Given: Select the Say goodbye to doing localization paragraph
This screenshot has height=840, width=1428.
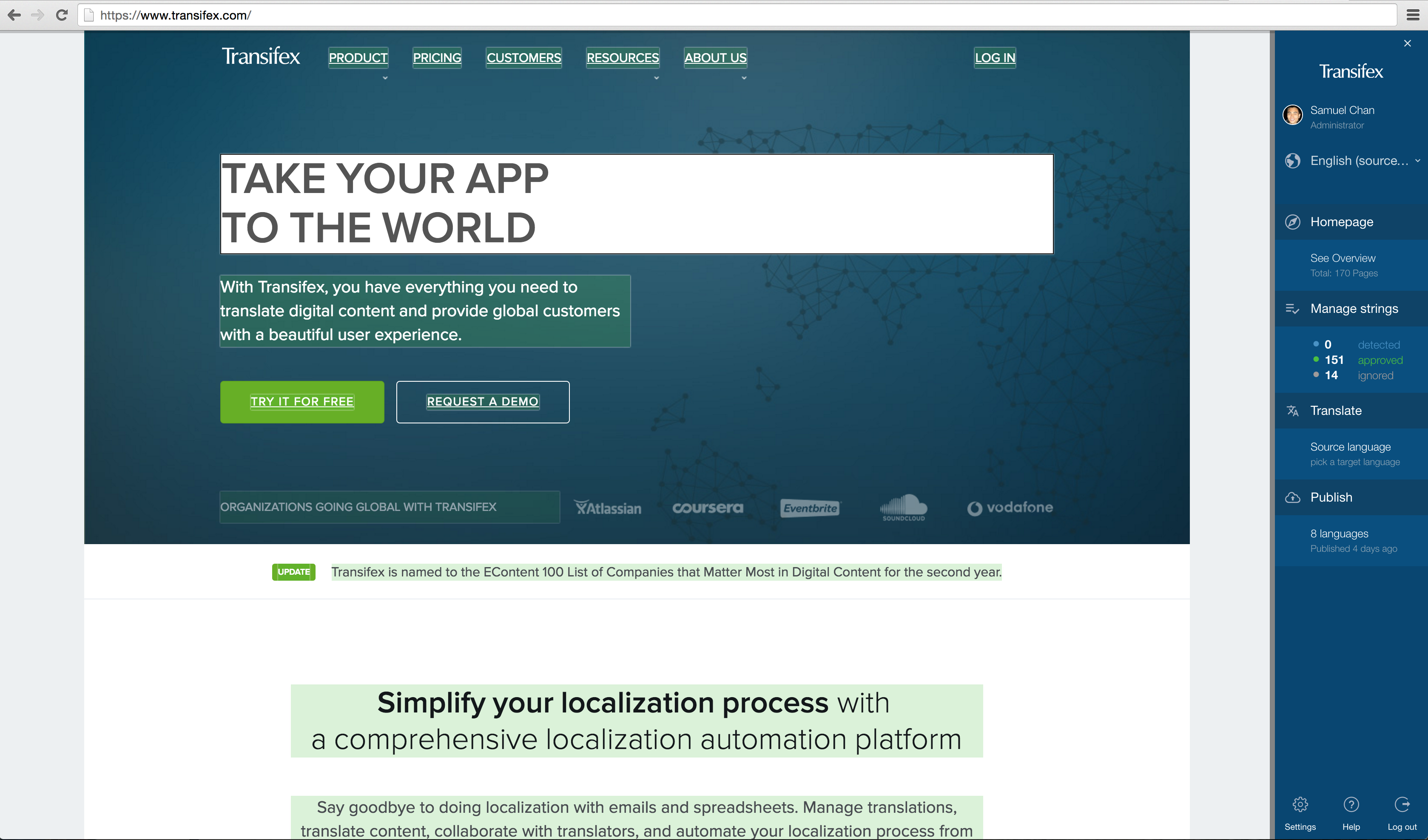Looking at the screenshot, I should pos(637,818).
